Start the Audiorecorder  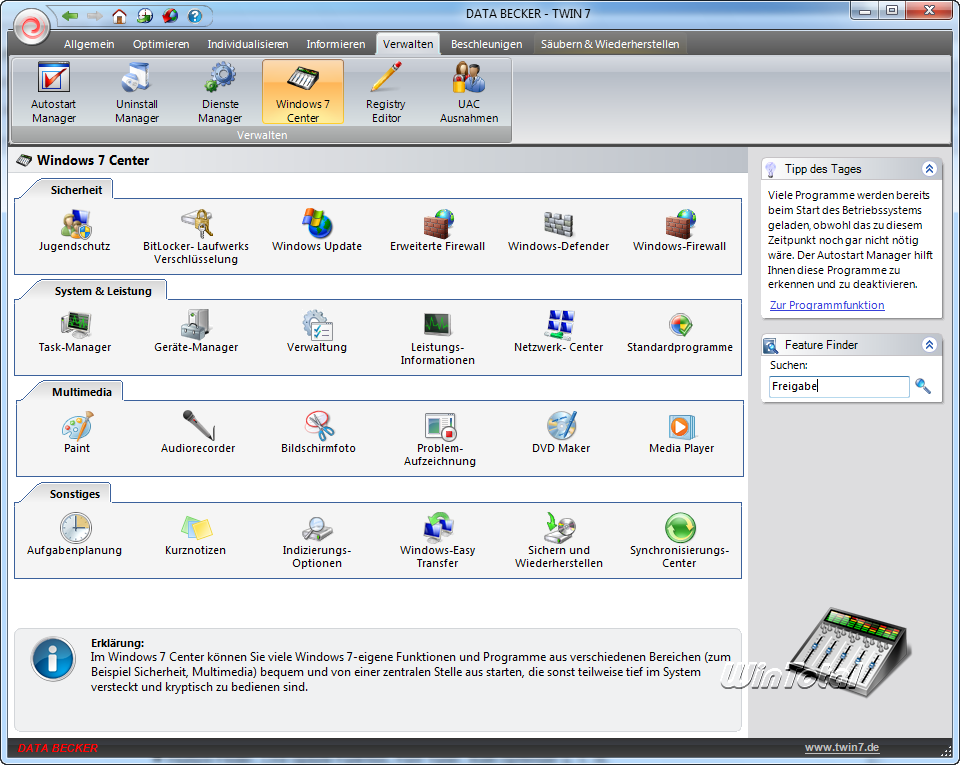tap(198, 433)
